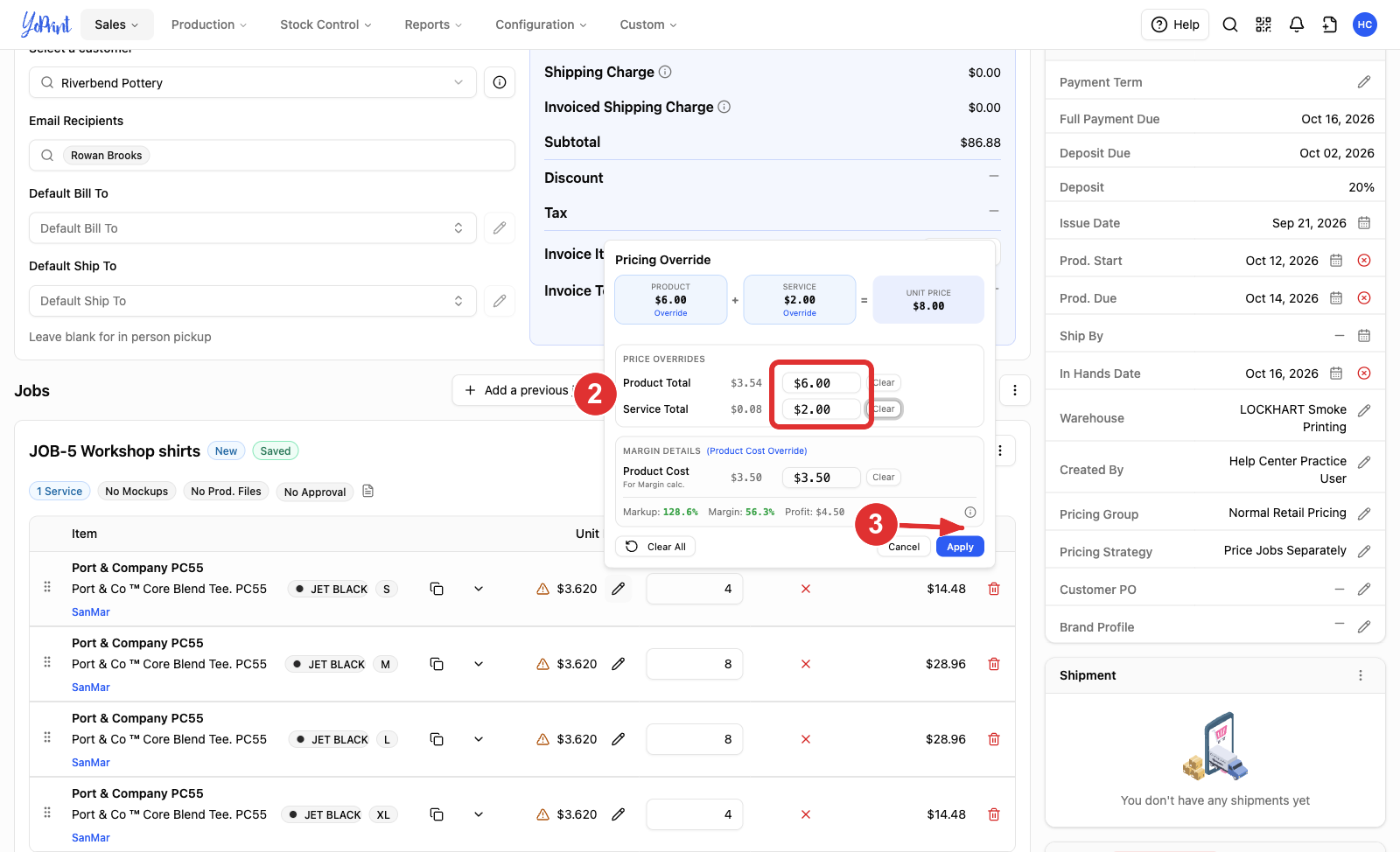This screenshot has height=852, width=1400.
Task: Open the Reports menu
Action: click(x=433, y=24)
